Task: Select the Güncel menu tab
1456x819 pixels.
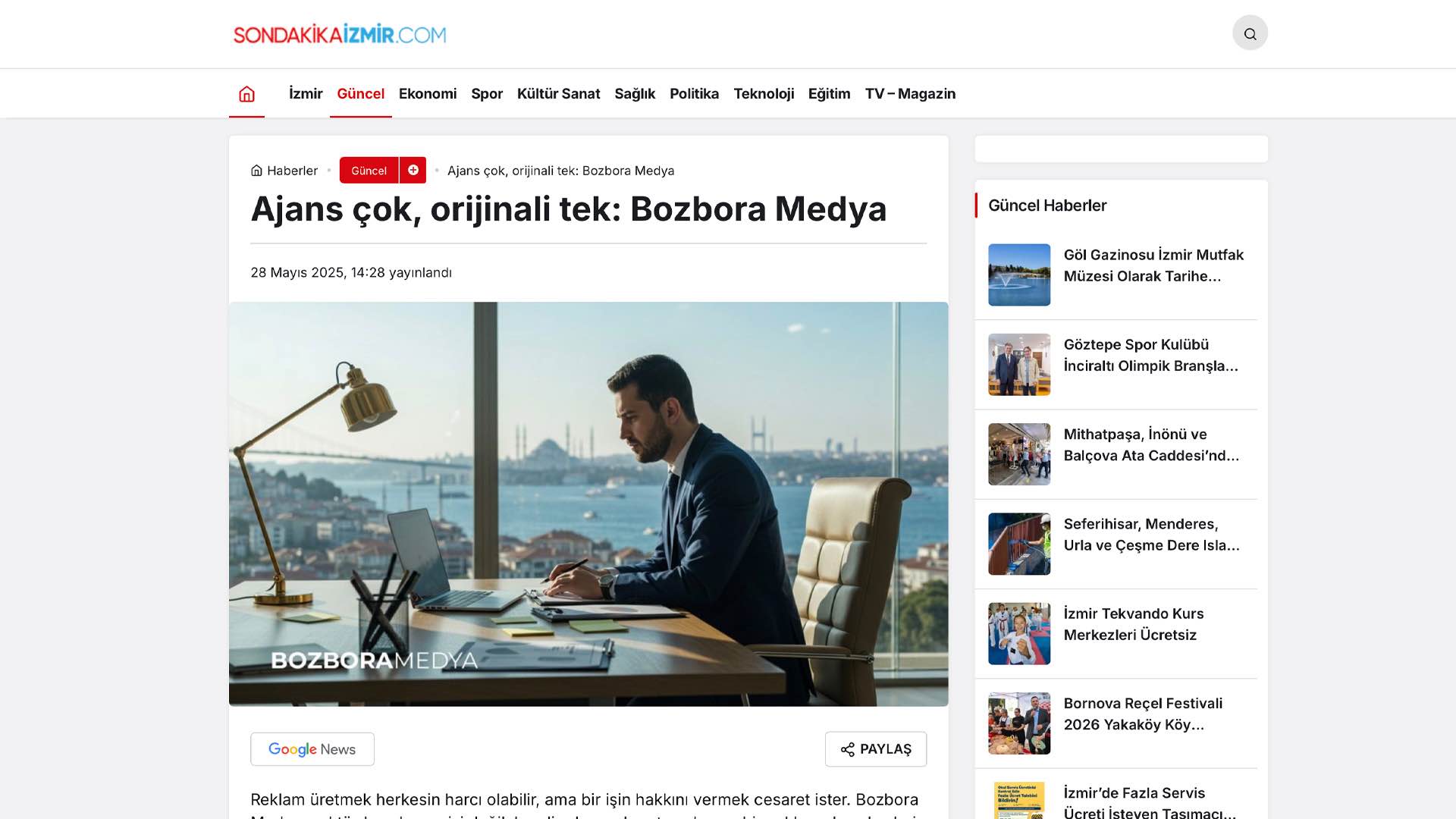Action: point(360,94)
